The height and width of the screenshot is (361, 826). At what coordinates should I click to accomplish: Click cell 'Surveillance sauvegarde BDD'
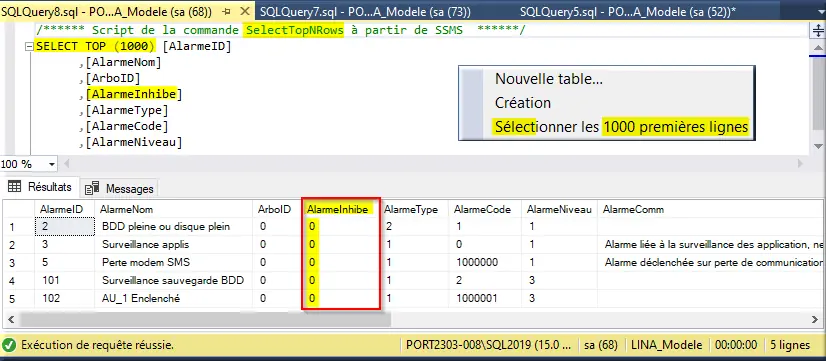pos(173,280)
